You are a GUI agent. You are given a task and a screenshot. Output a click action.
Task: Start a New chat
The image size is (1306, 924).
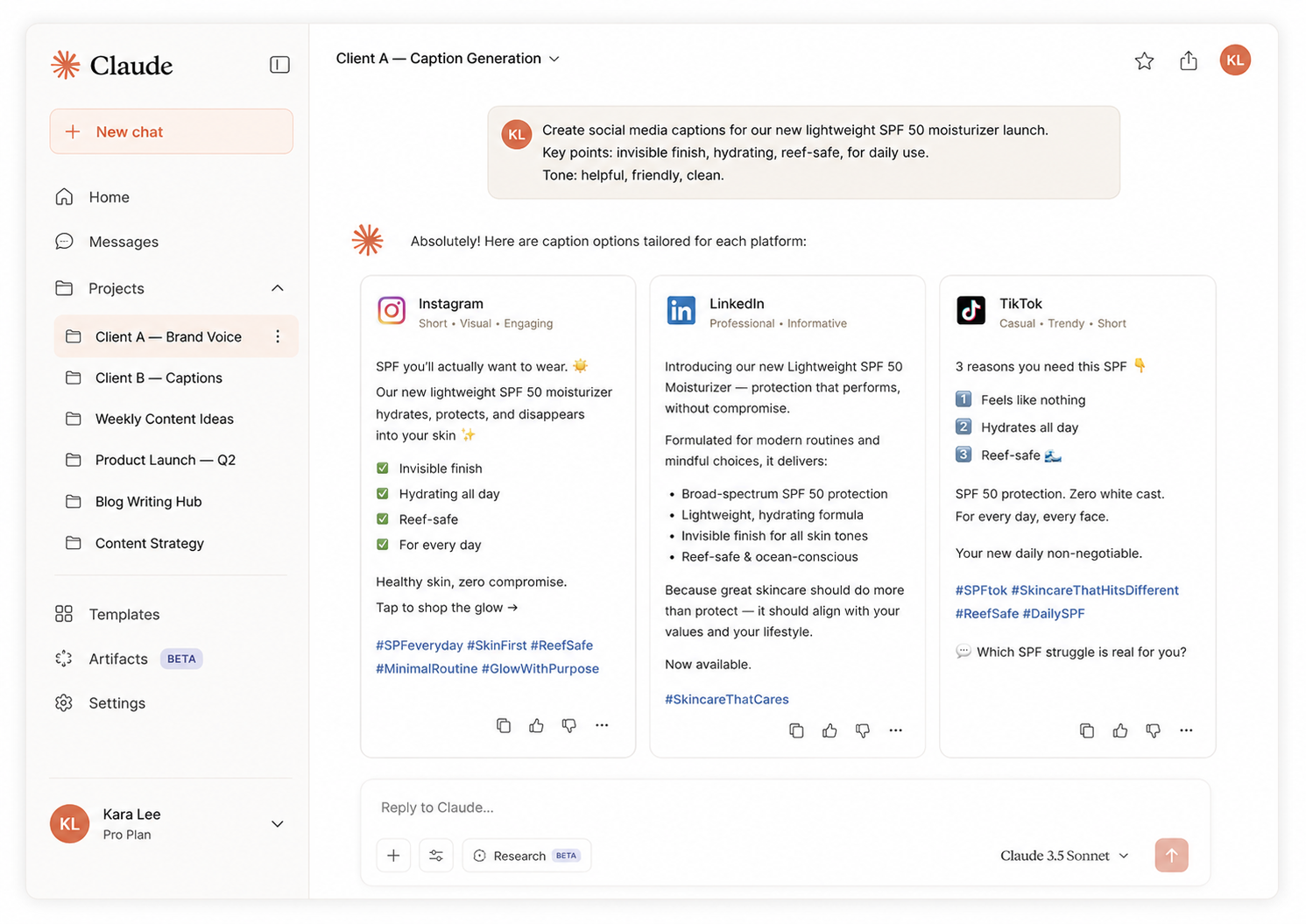pyautogui.click(x=172, y=131)
